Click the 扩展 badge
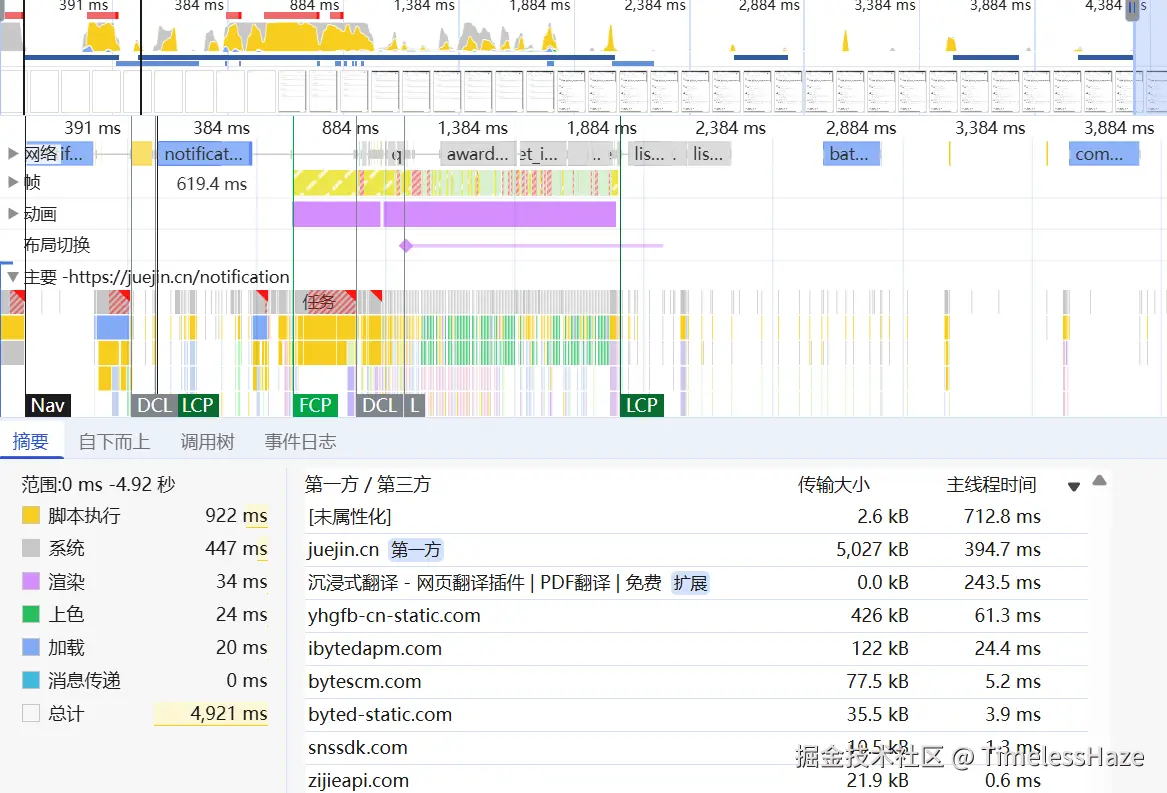This screenshot has width=1167, height=793. (x=690, y=582)
